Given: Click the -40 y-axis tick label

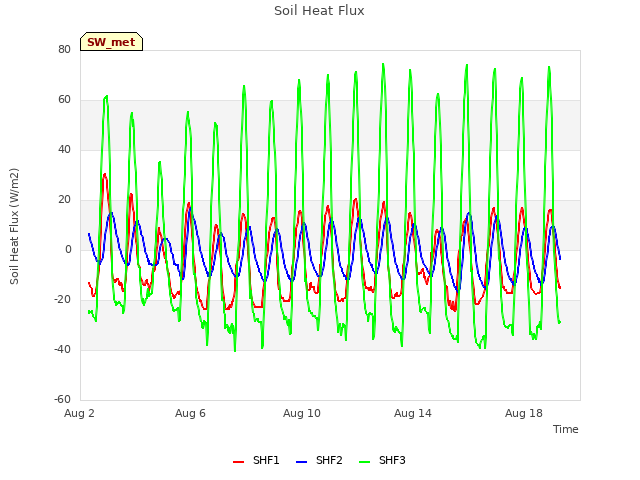Looking at the screenshot, I should 62,349.
